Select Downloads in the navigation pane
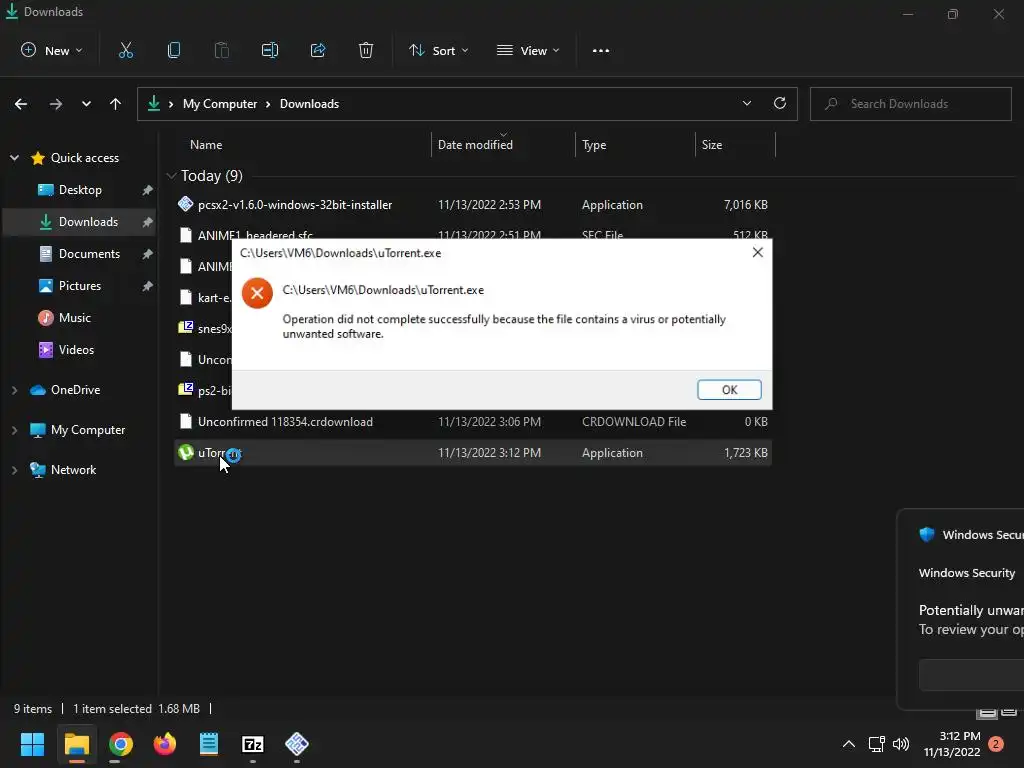 click(x=80, y=222)
